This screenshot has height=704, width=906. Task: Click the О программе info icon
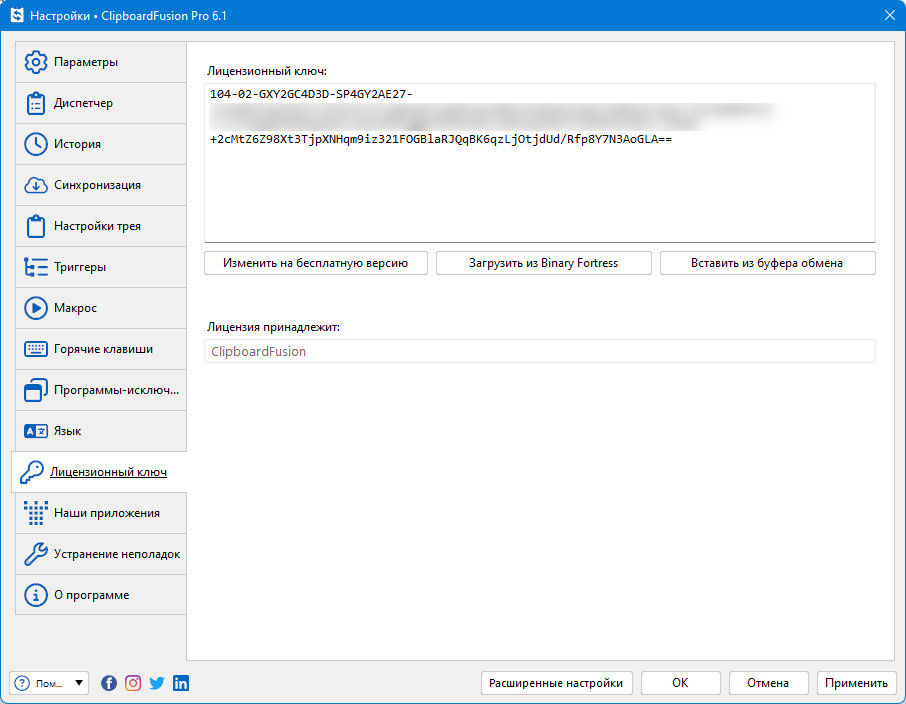point(36,595)
